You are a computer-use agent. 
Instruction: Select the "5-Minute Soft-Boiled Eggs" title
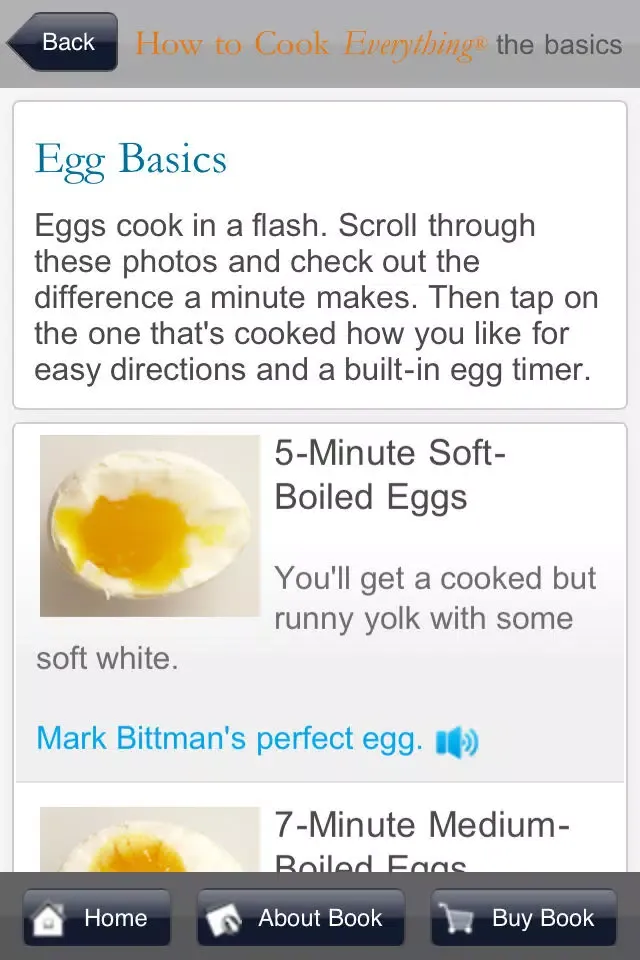pyautogui.click(x=390, y=475)
